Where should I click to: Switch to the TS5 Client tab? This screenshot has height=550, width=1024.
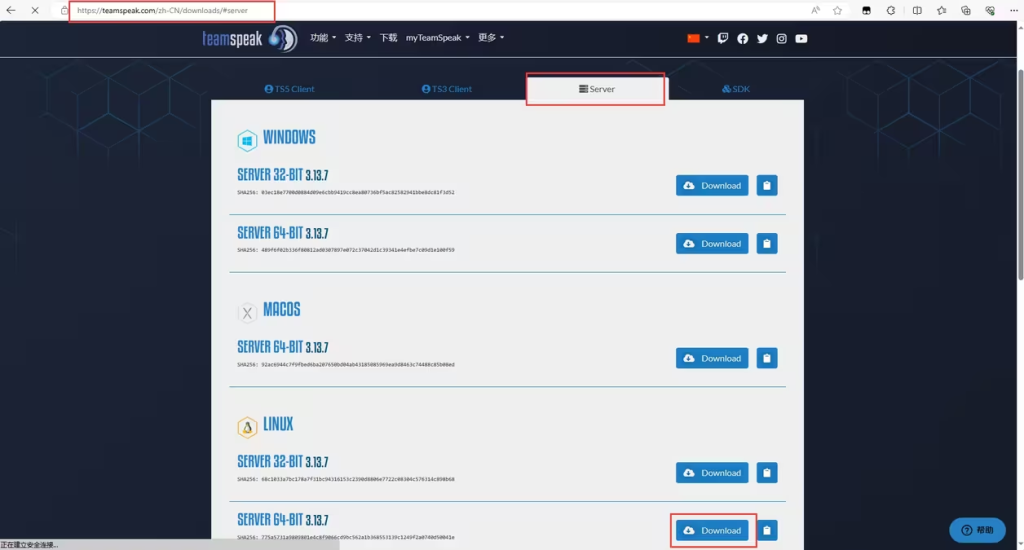[x=289, y=89]
